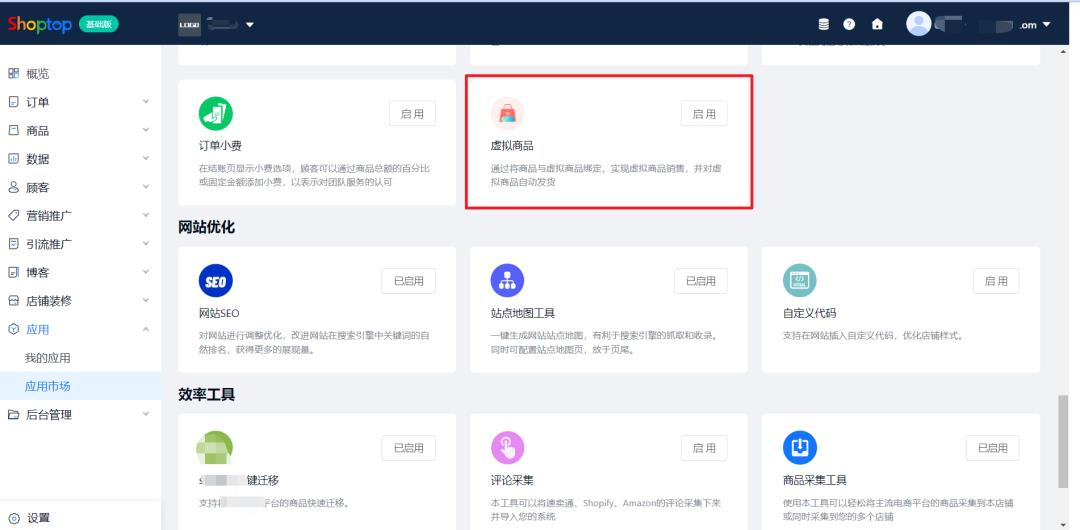The image size is (1080, 530).
Task: Open the account dropdown arrow
Action: click(1046, 25)
